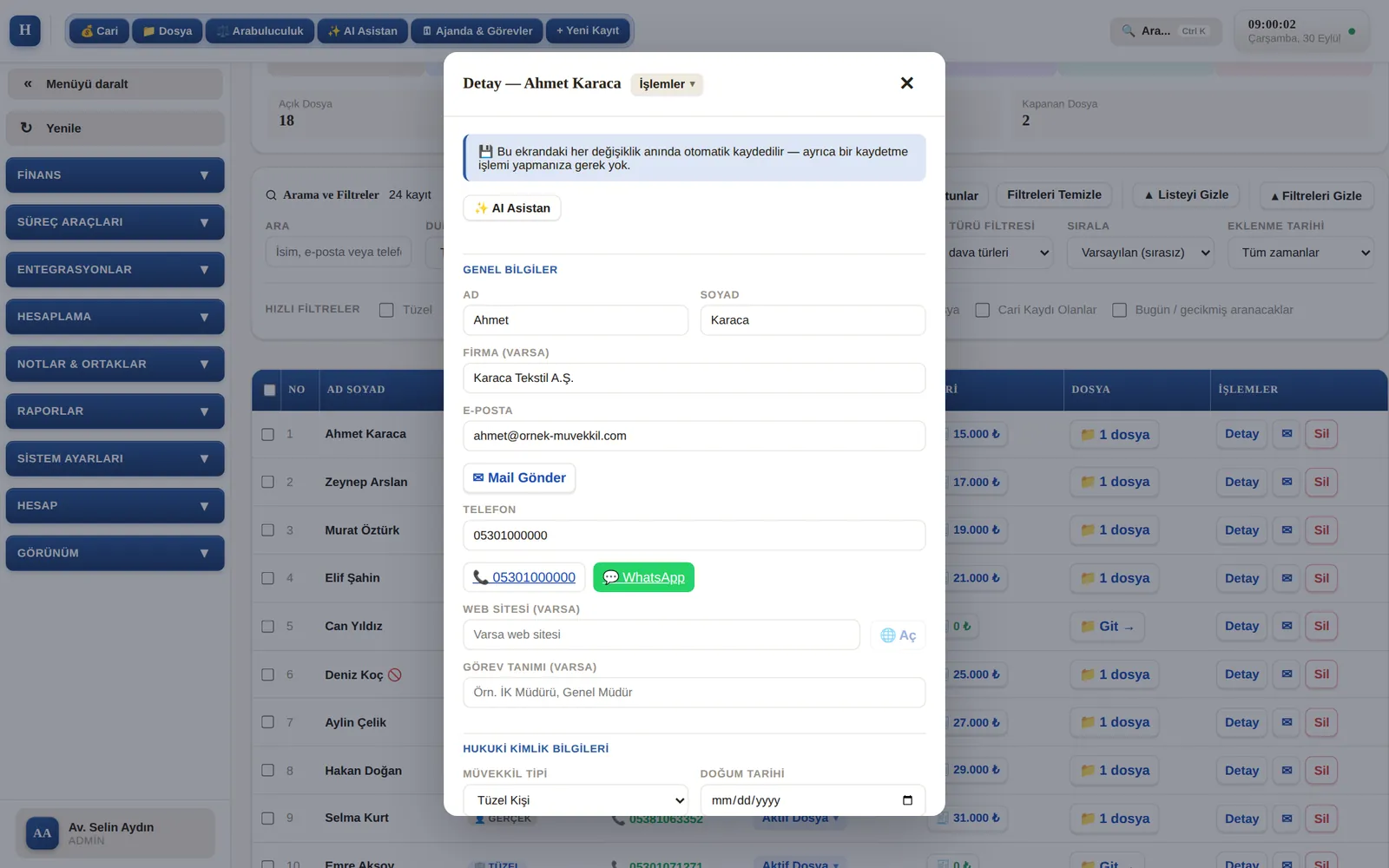Click the mail icon in Can Yıldız row

pyautogui.click(x=1287, y=626)
